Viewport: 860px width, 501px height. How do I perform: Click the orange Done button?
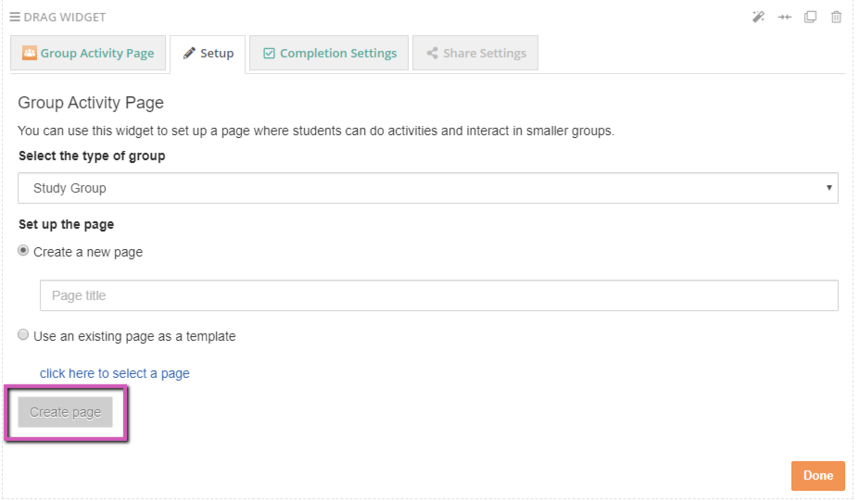[818, 476]
